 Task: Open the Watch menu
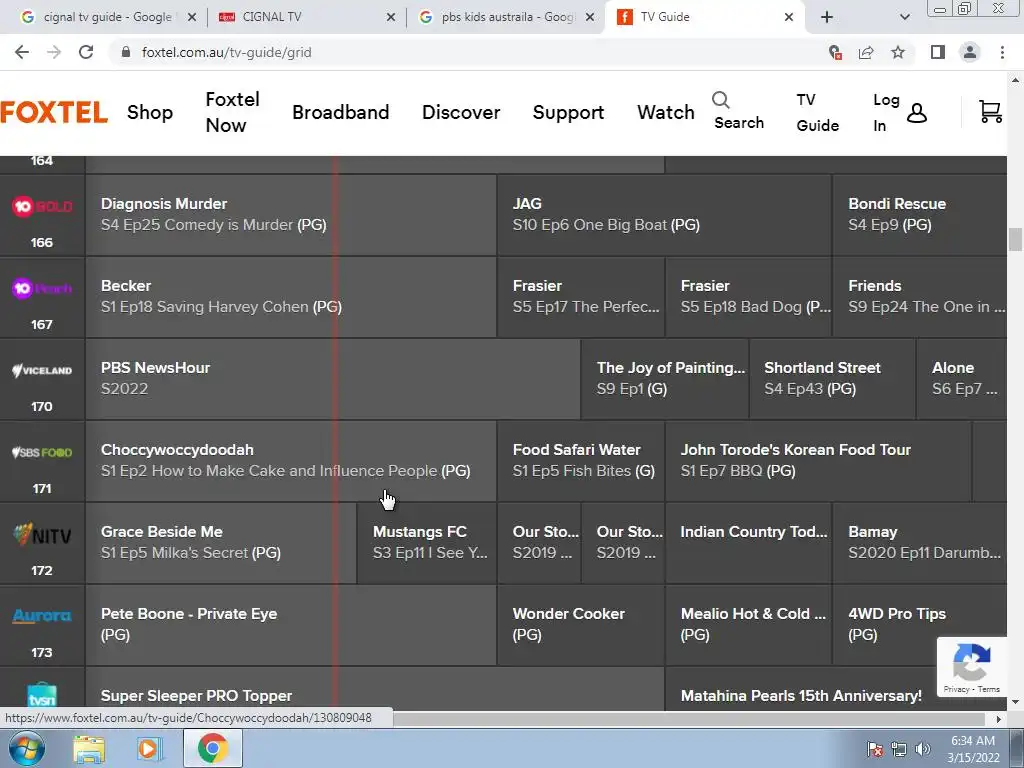point(665,112)
